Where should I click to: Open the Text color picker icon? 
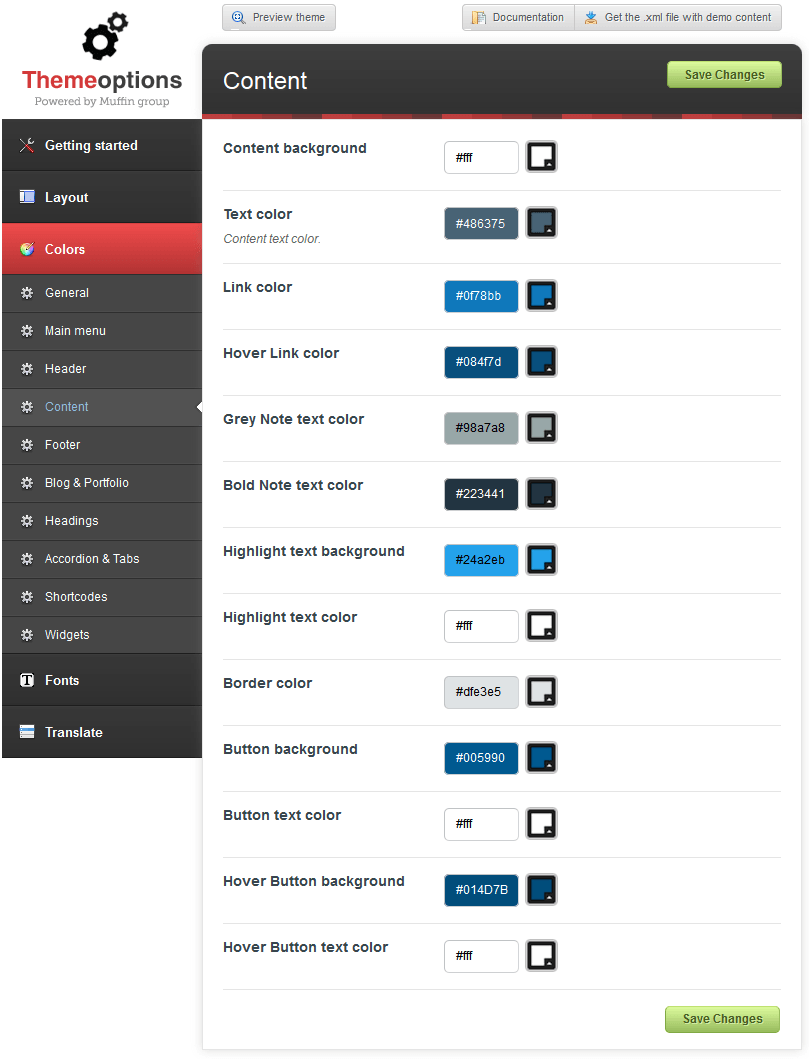pyautogui.click(x=542, y=223)
